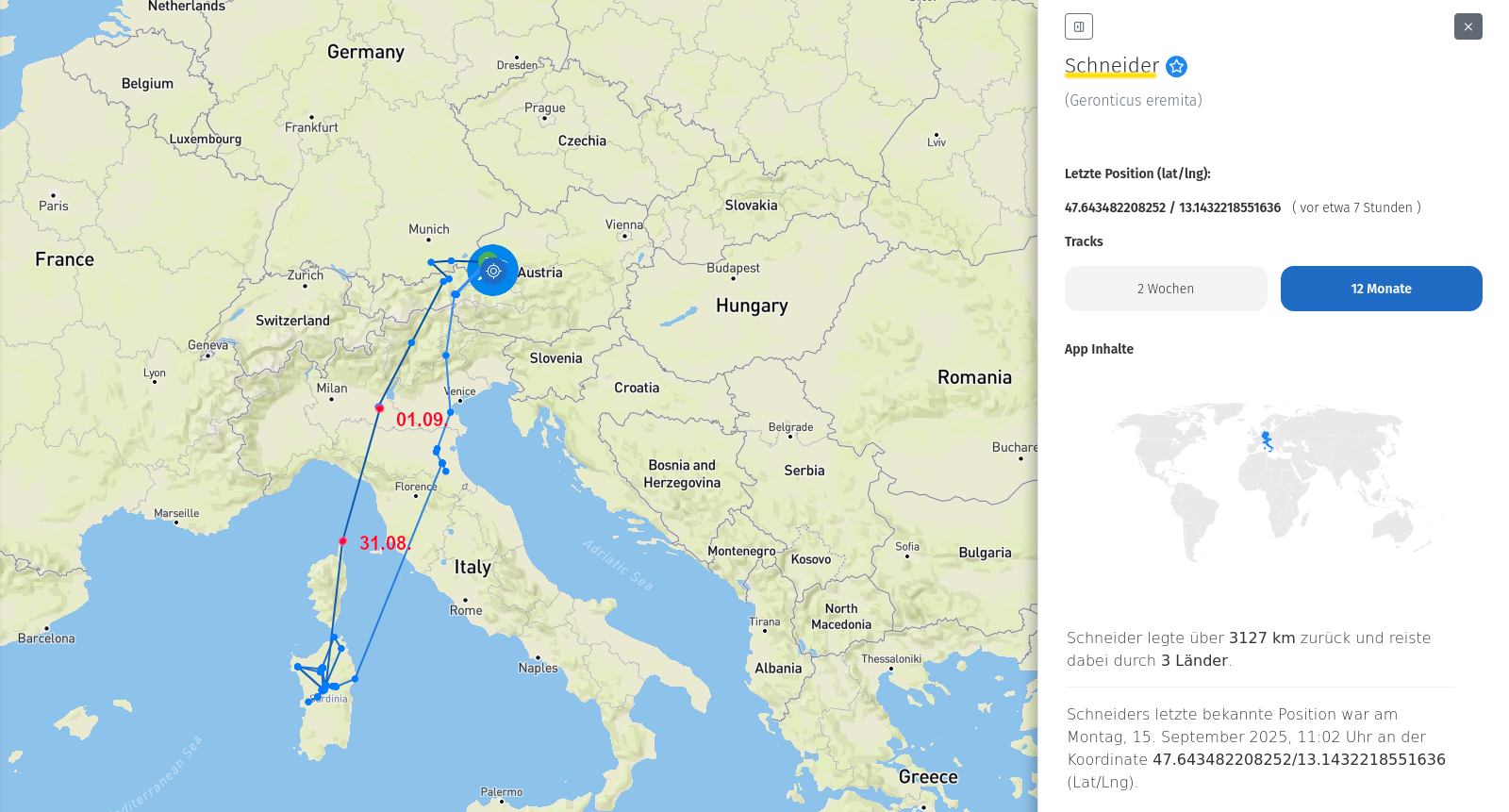
Task: Click the blue star badge beside Schneider
Action: coord(1176,66)
